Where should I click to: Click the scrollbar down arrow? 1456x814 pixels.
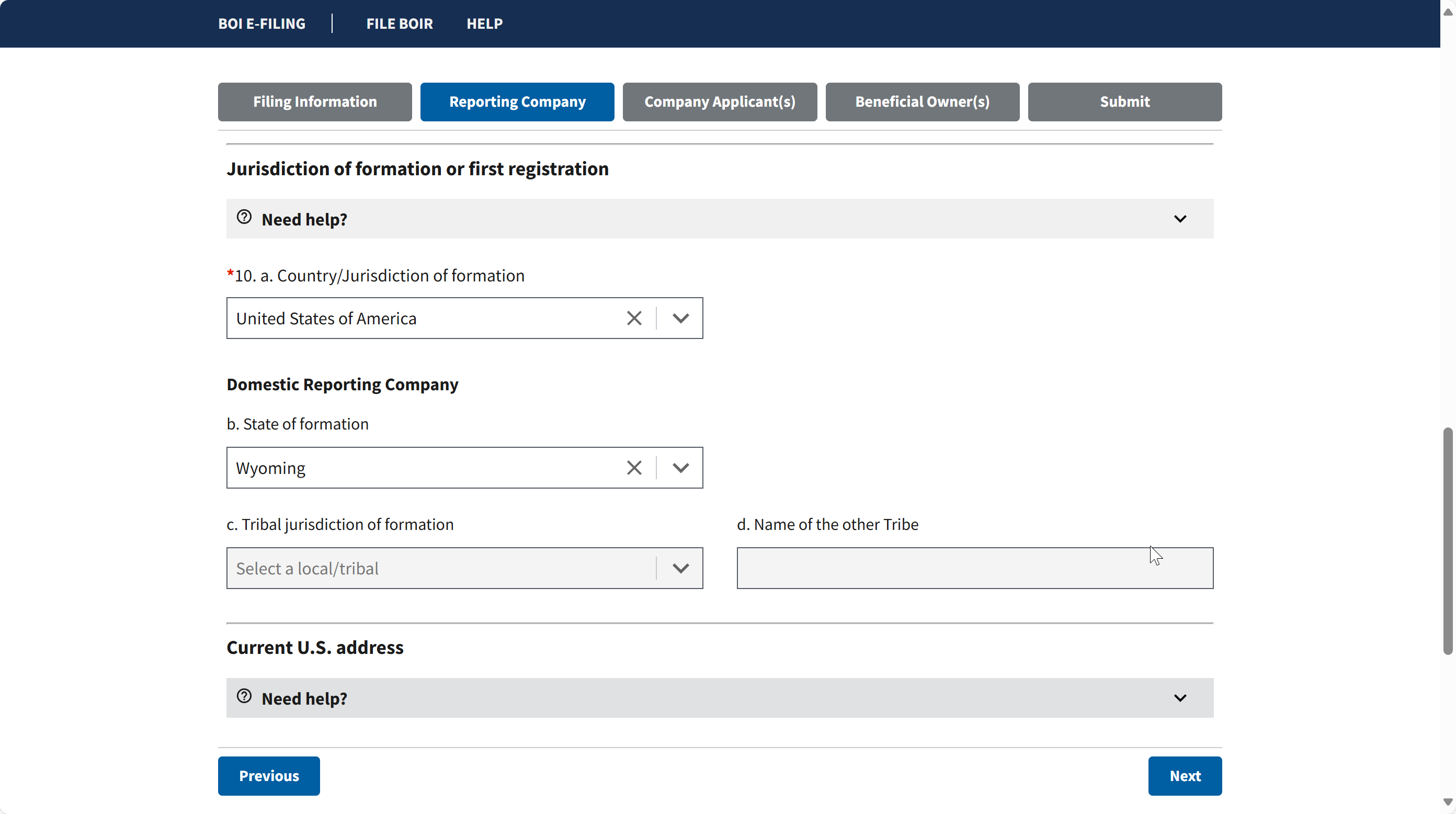(1448, 802)
